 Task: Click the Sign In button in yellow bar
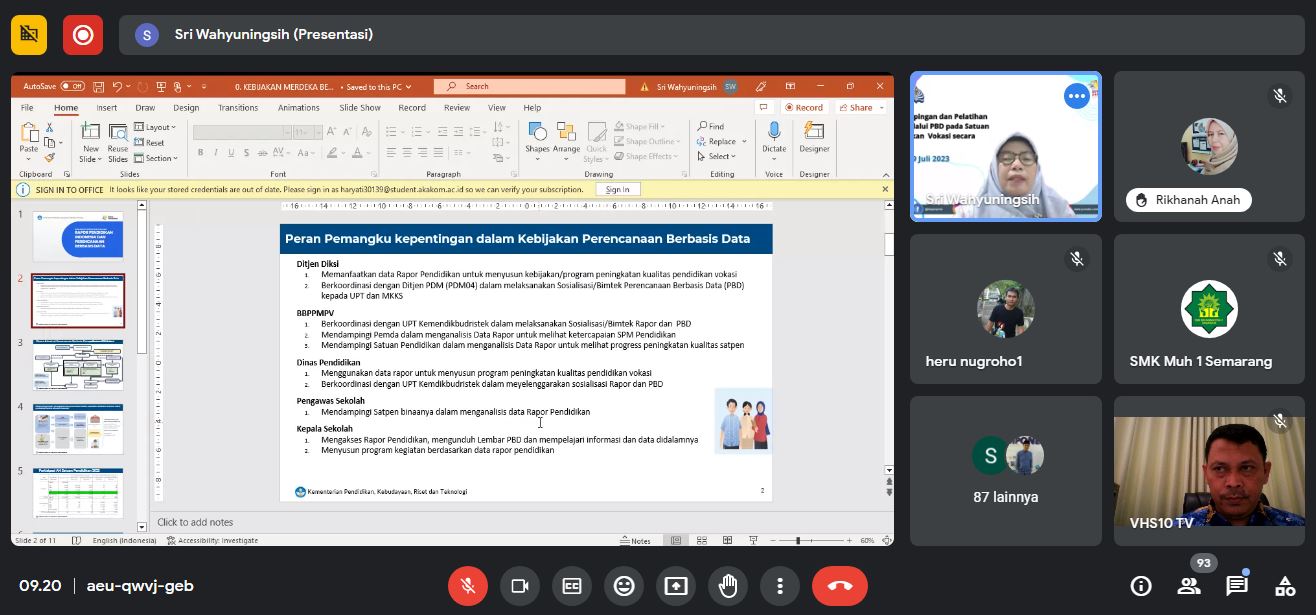coord(618,189)
